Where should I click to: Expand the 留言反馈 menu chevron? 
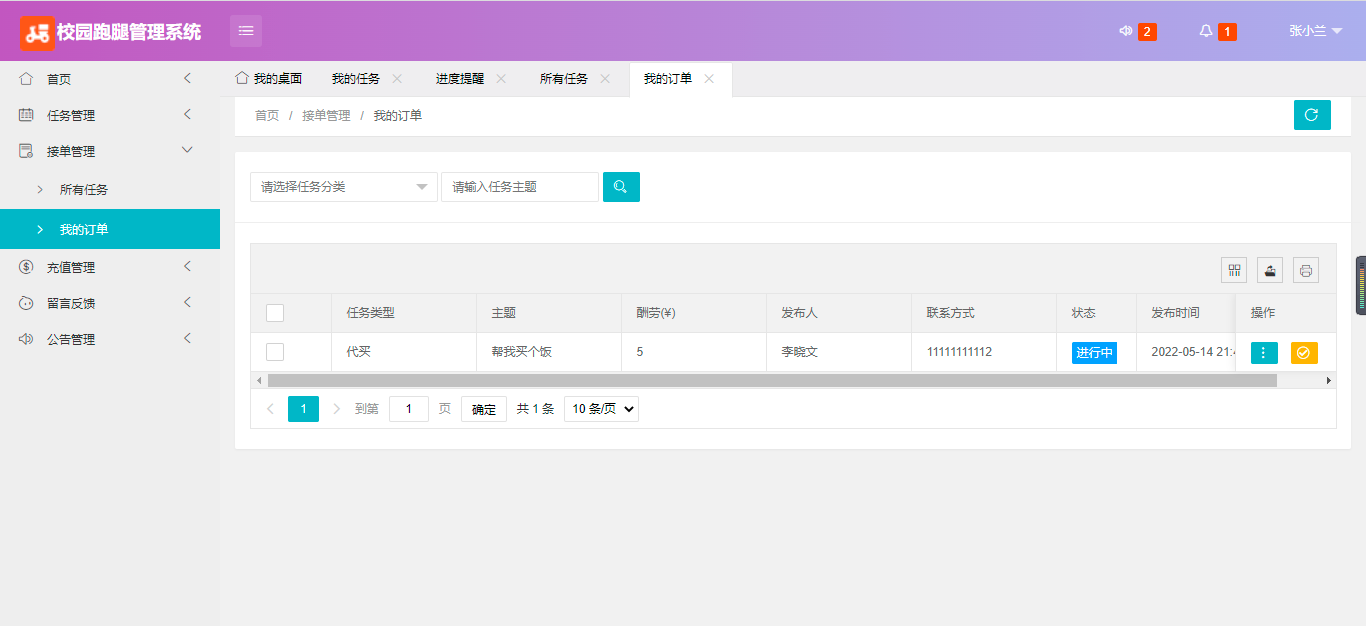[x=187, y=302]
